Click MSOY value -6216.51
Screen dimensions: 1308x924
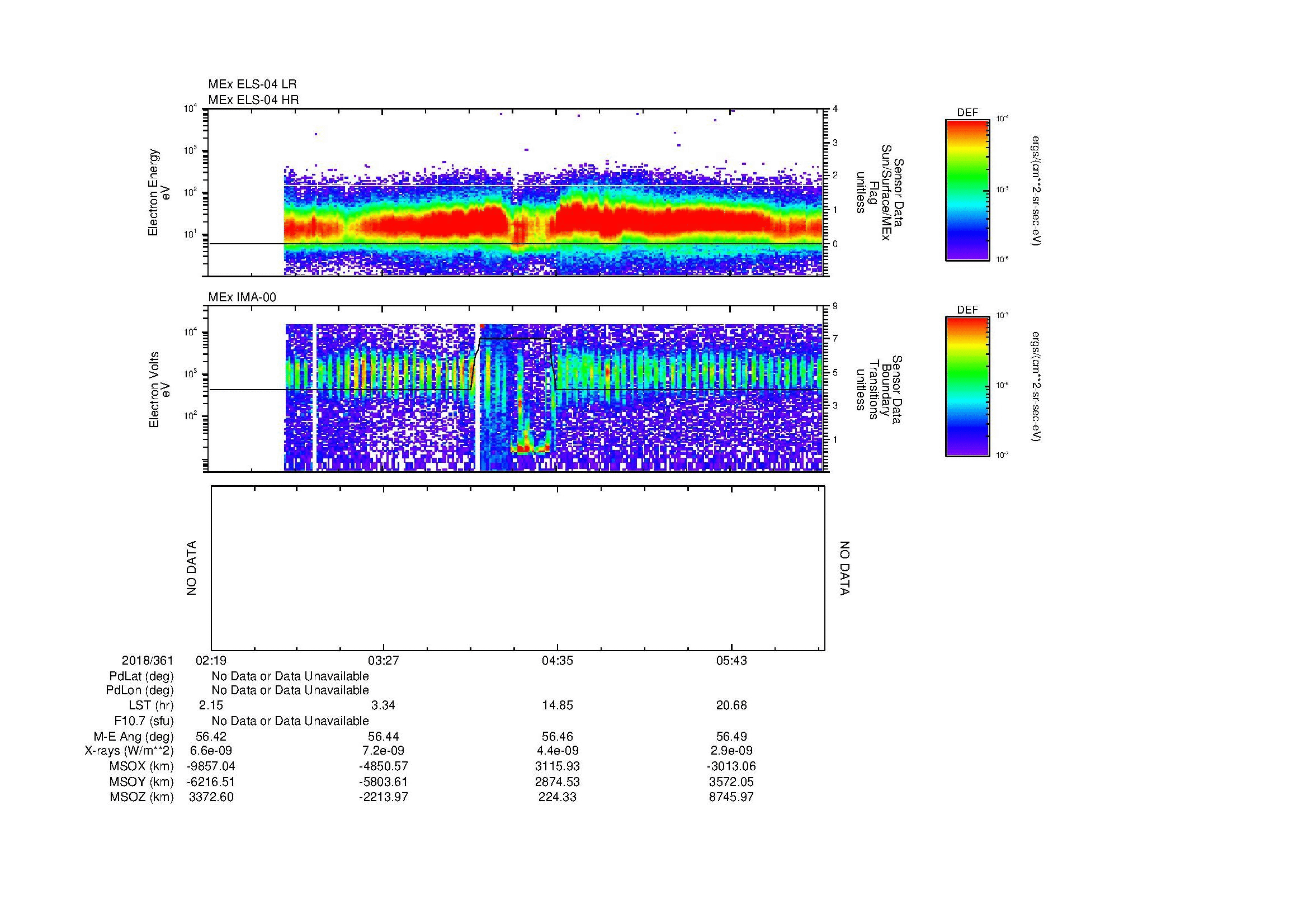click(x=211, y=781)
